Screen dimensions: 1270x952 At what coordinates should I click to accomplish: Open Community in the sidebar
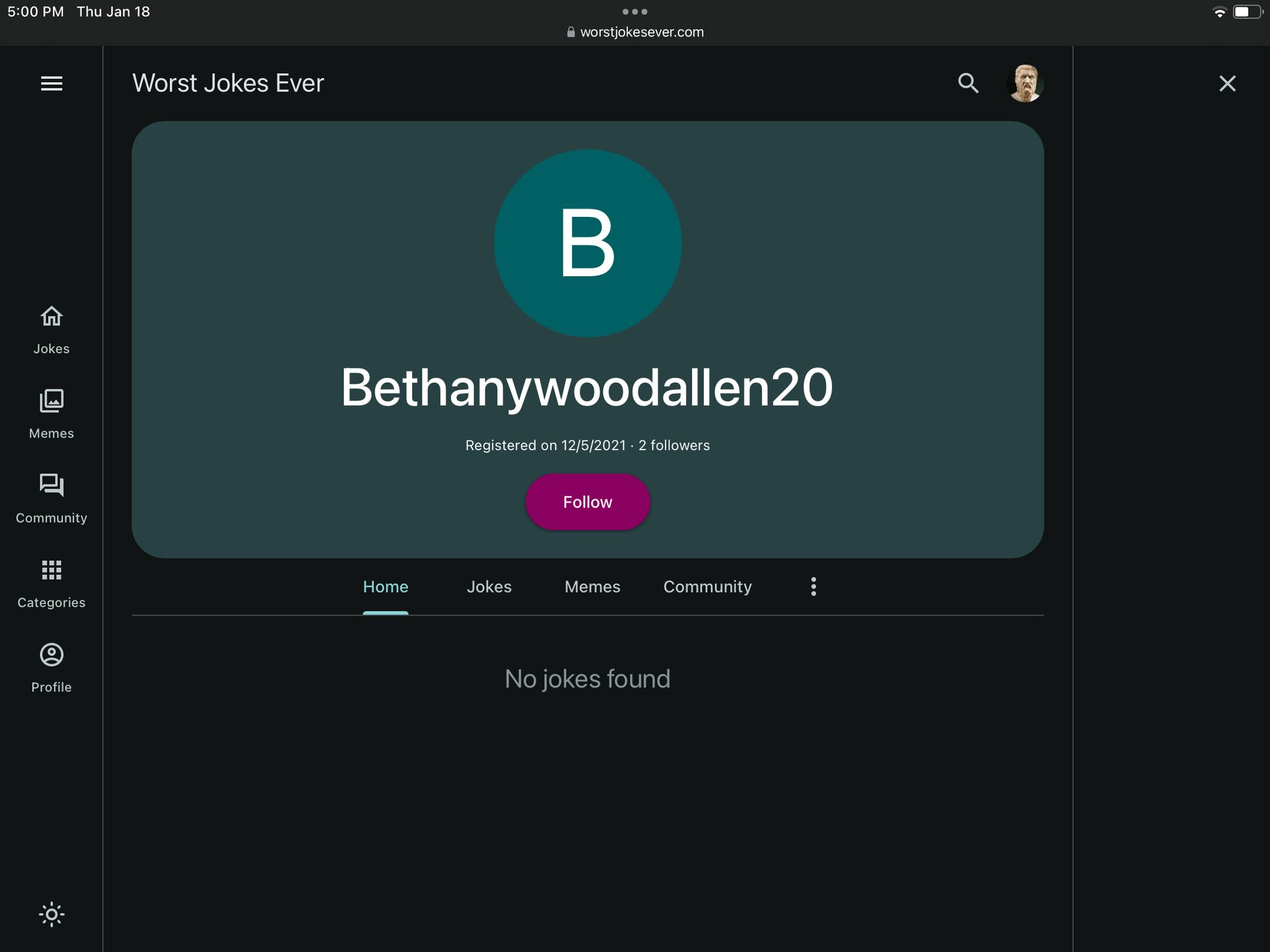pyautogui.click(x=52, y=499)
